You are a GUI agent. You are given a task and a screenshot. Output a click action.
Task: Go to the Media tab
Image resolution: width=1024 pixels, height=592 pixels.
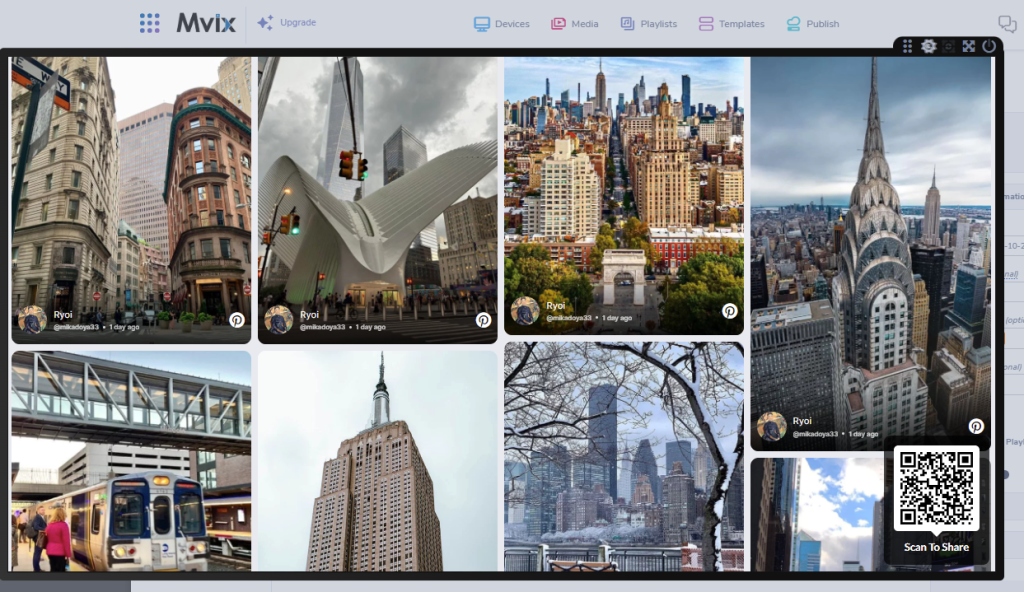pos(575,24)
